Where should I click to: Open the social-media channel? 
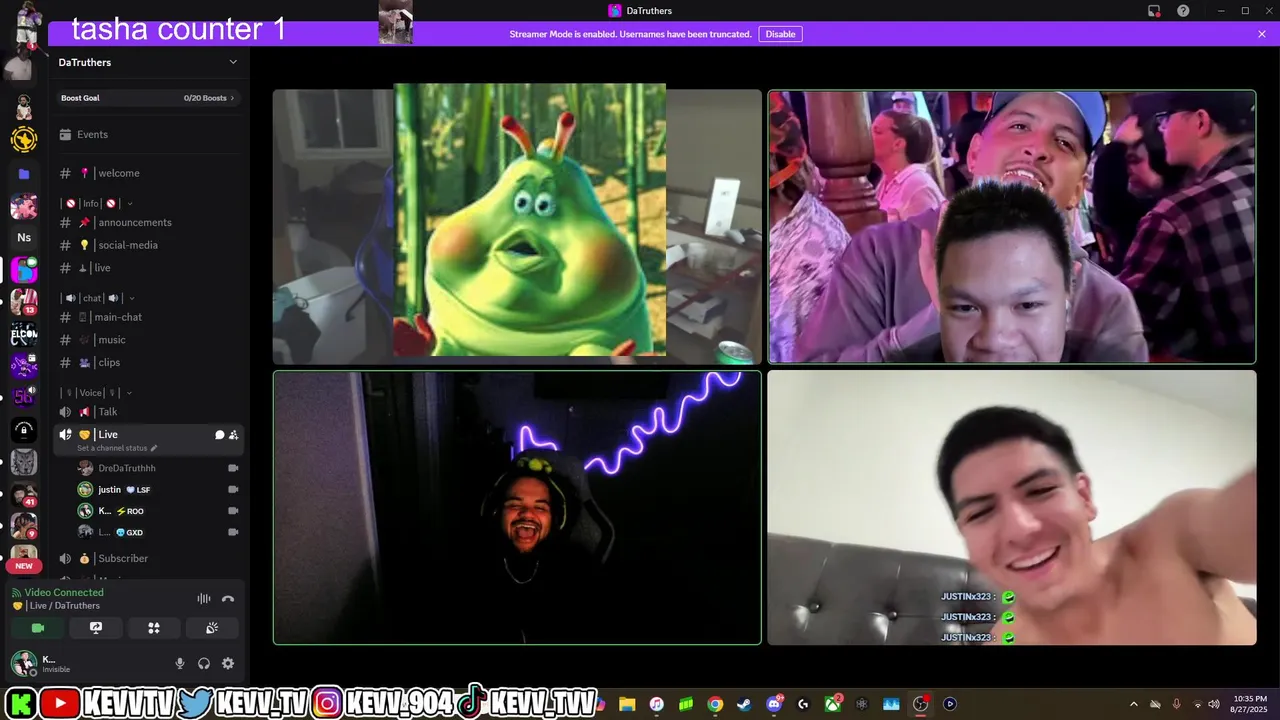[x=148, y=245]
